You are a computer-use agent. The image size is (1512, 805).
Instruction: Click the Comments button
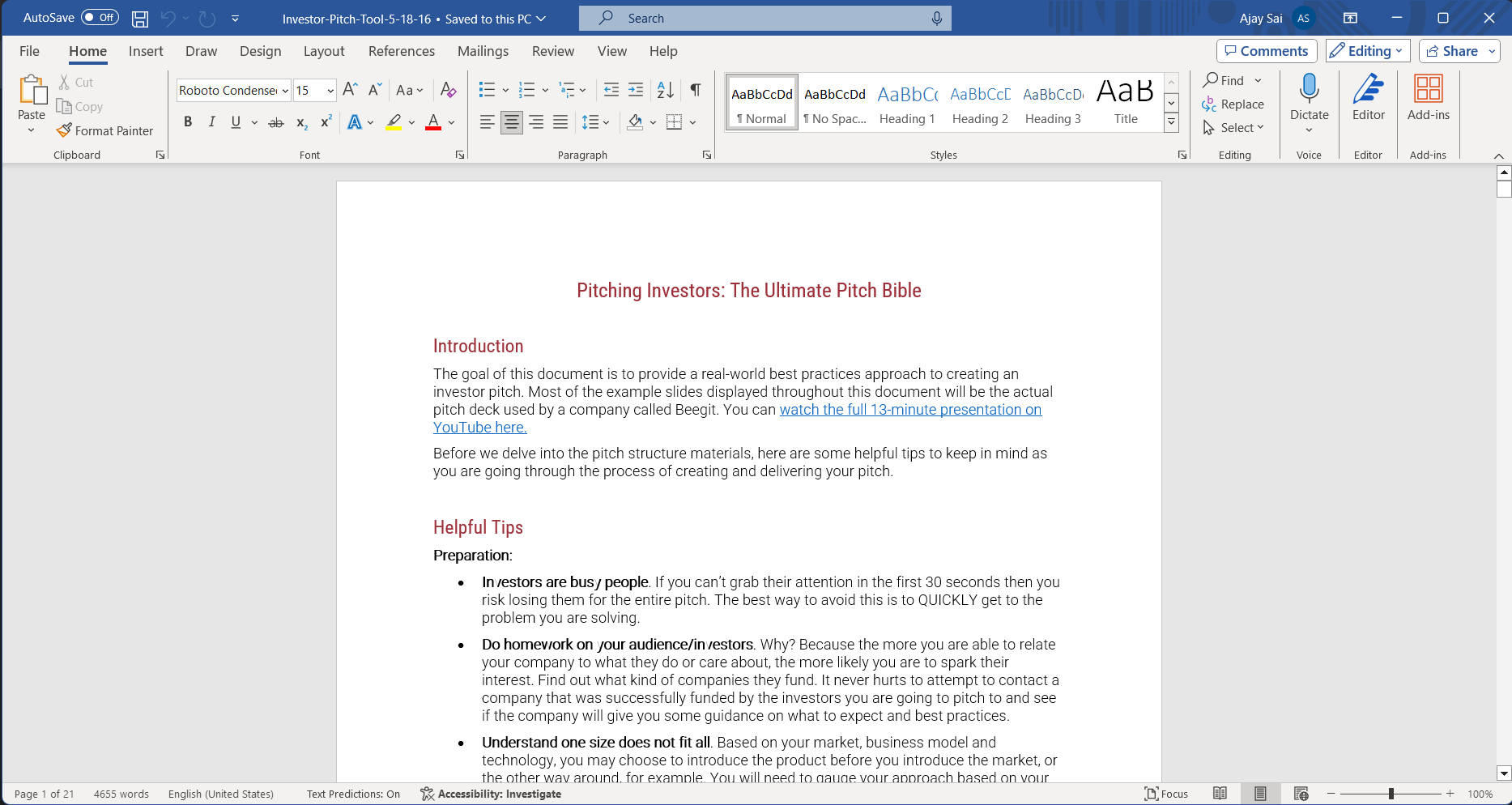click(x=1267, y=51)
